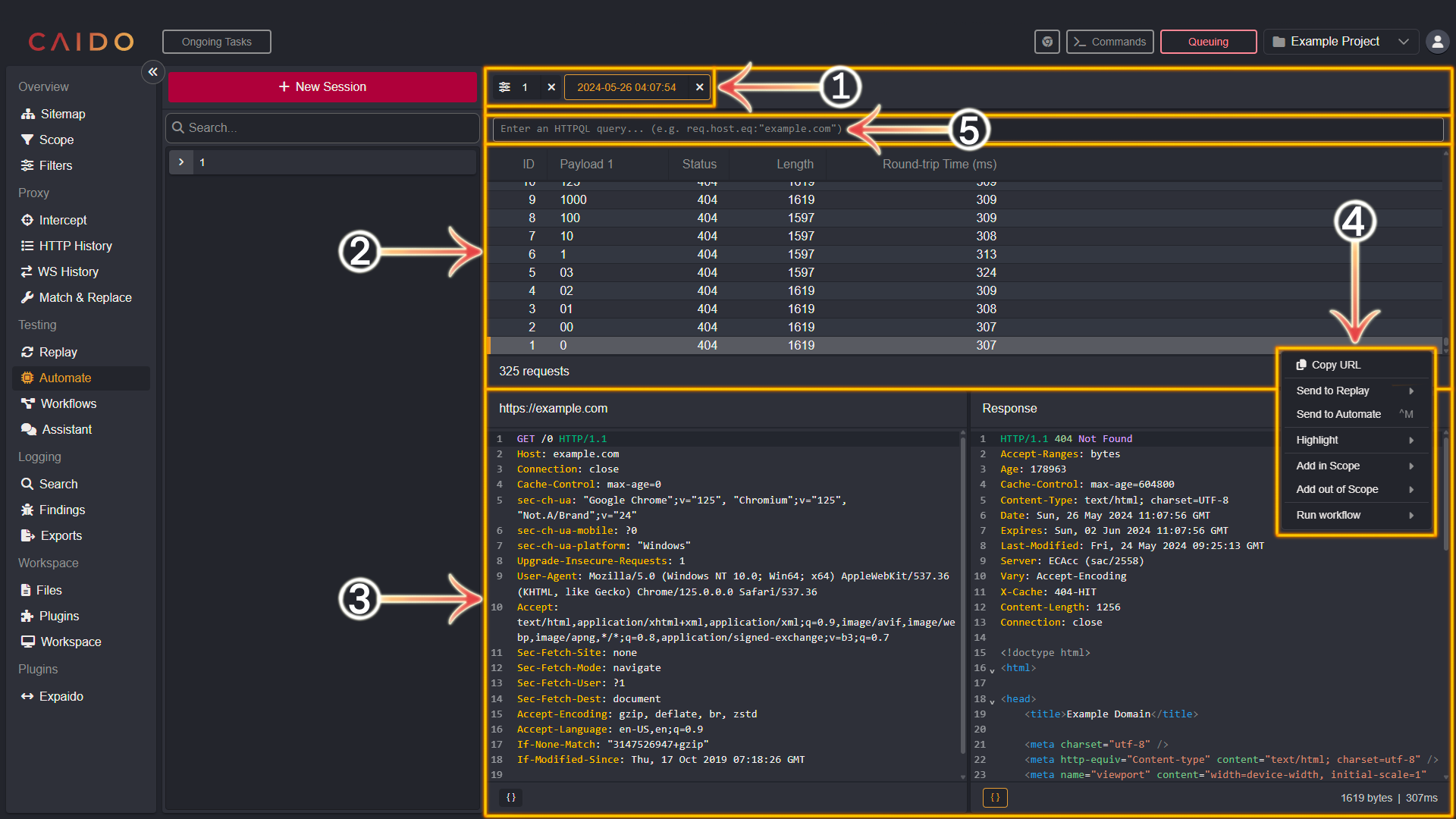The height and width of the screenshot is (819, 1456).
Task: Click the CAIDO logo
Action: click(81, 42)
